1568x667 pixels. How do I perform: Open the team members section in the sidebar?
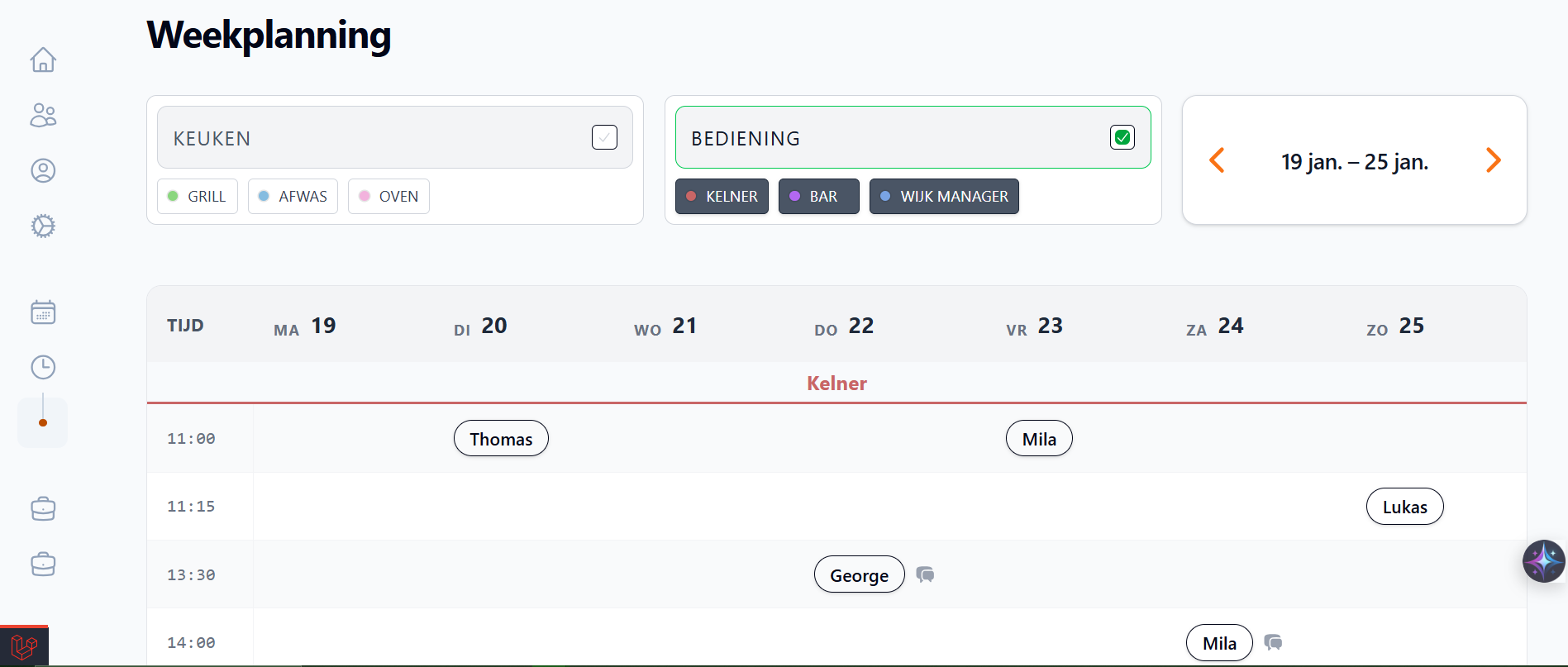pos(43,115)
